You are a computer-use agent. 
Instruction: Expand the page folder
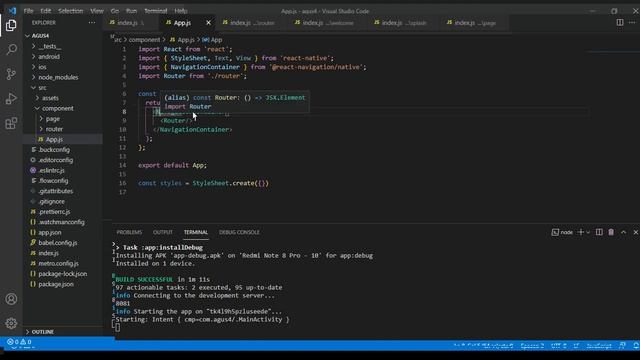[62, 119]
